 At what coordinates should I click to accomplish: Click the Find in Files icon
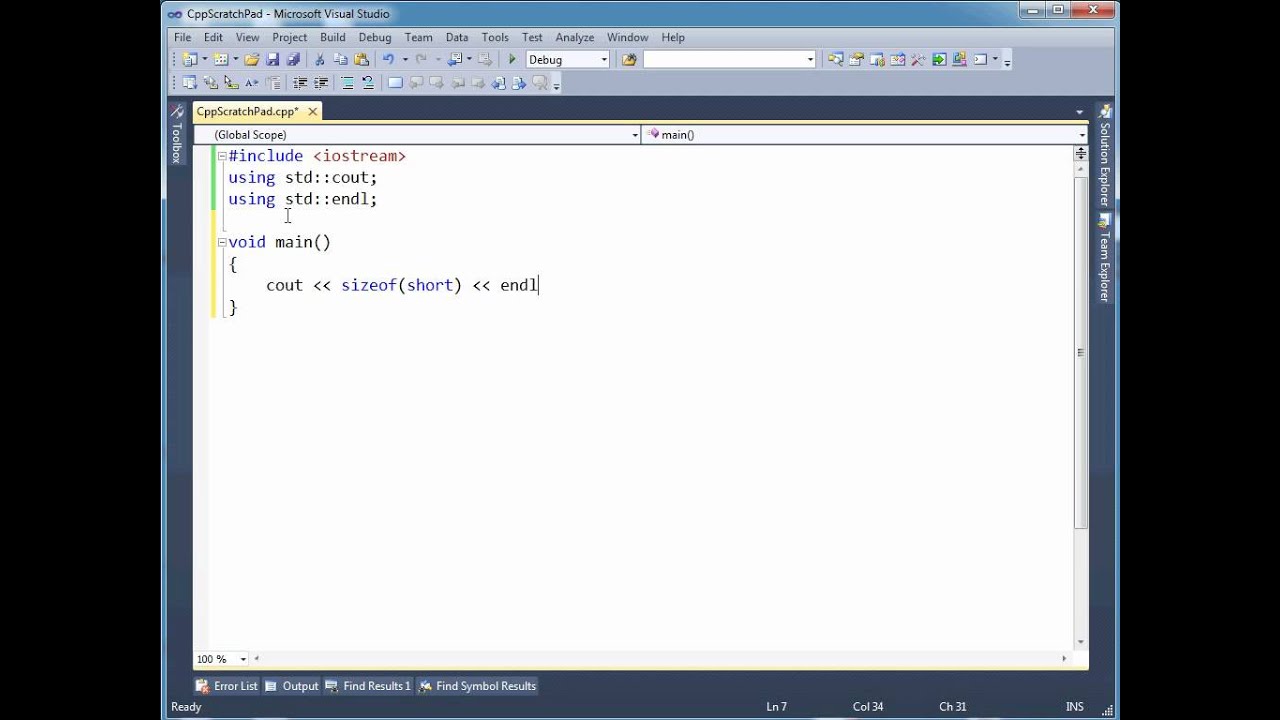(x=629, y=60)
